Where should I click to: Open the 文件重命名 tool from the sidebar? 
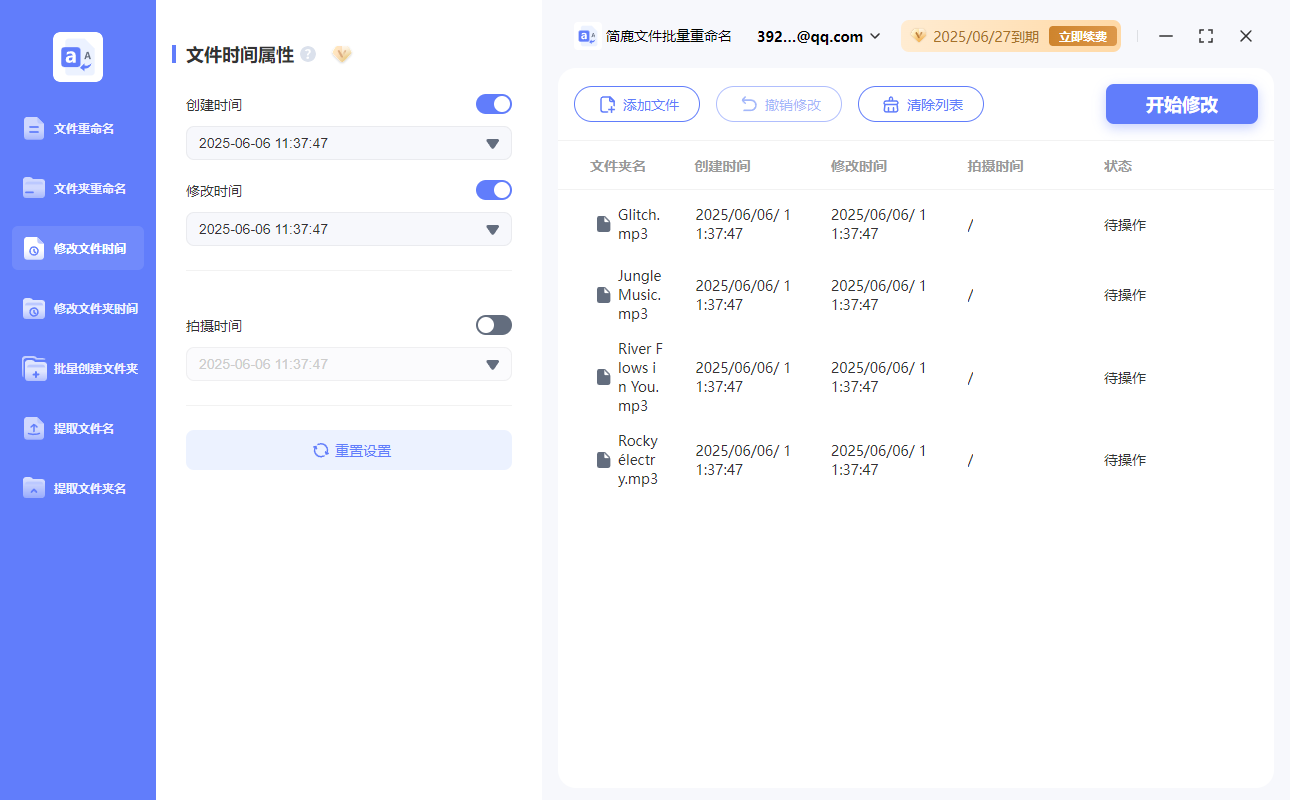click(x=77, y=128)
